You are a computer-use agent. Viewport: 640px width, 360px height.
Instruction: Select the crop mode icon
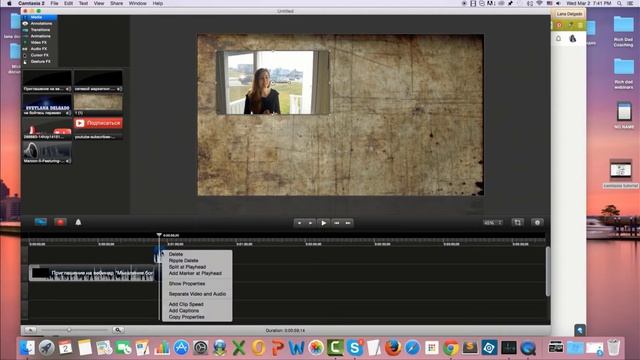coord(518,222)
